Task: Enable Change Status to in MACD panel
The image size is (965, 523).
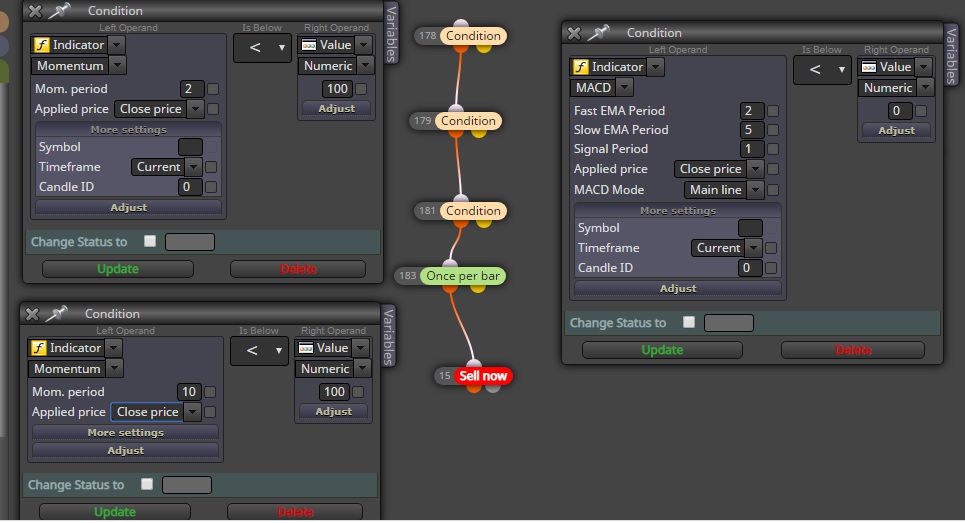Action: [x=689, y=322]
